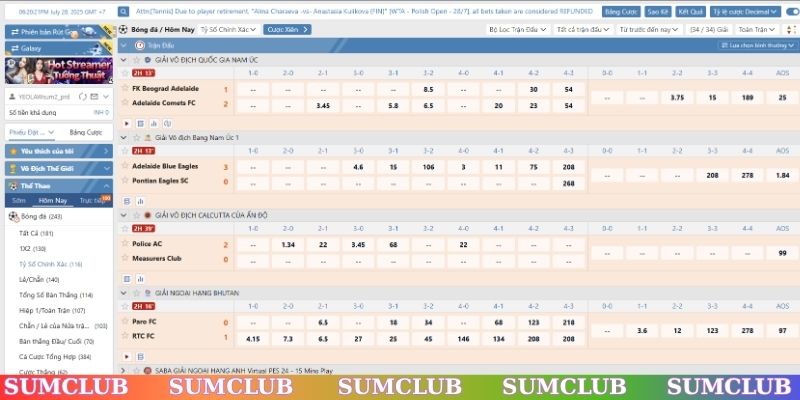Click the Cược Xiên button
The width and height of the screenshot is (800, 400).
pos(287,30)
